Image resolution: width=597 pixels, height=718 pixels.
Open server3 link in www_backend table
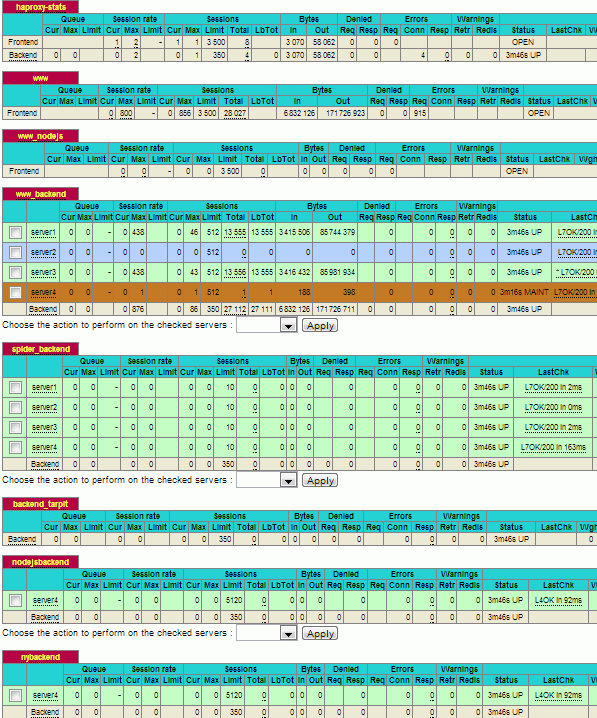[43, 272]
